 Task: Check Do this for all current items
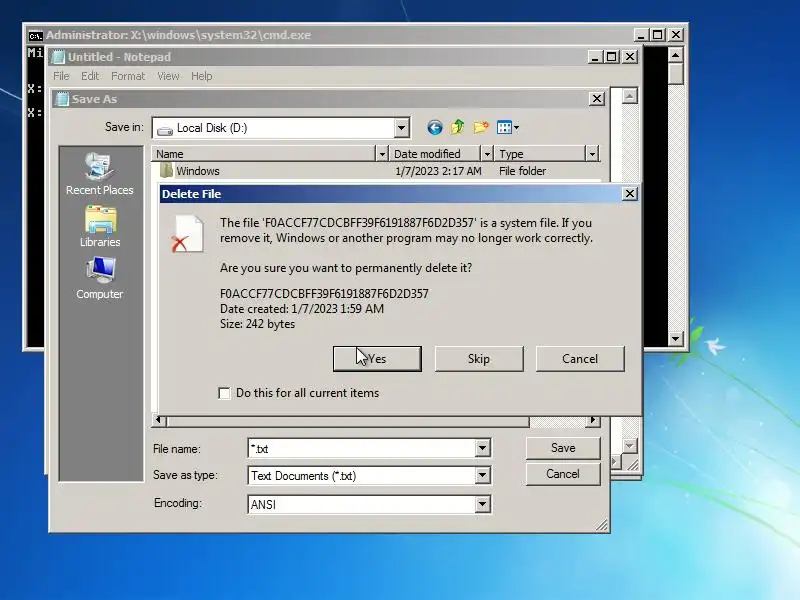[x=224, y=393]
